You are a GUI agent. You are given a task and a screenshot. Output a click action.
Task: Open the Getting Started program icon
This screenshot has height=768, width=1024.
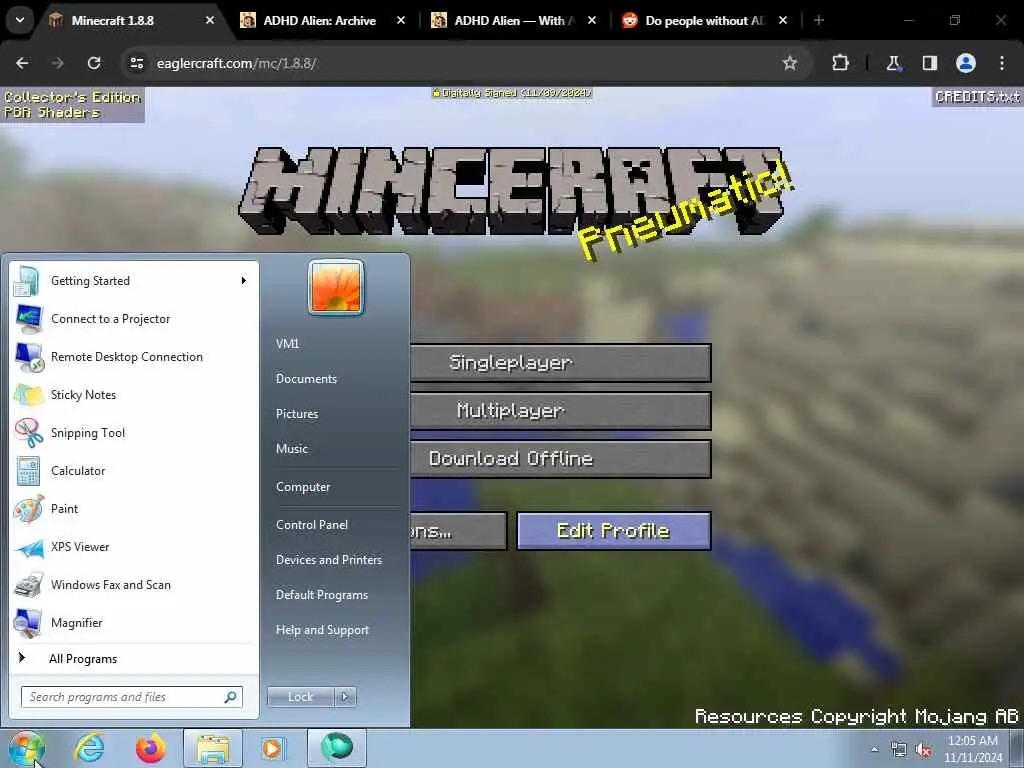[x=27, y=281]
